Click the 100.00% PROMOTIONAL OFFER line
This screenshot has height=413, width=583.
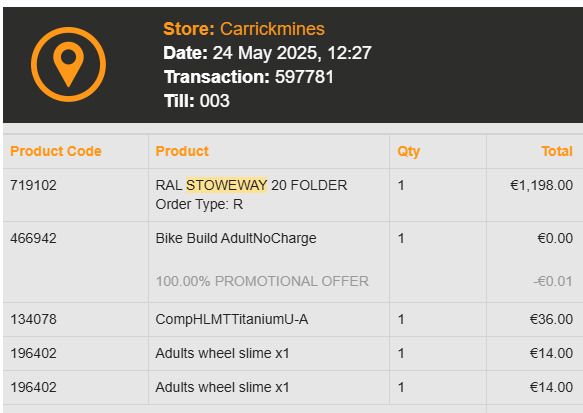click(262, 281)
